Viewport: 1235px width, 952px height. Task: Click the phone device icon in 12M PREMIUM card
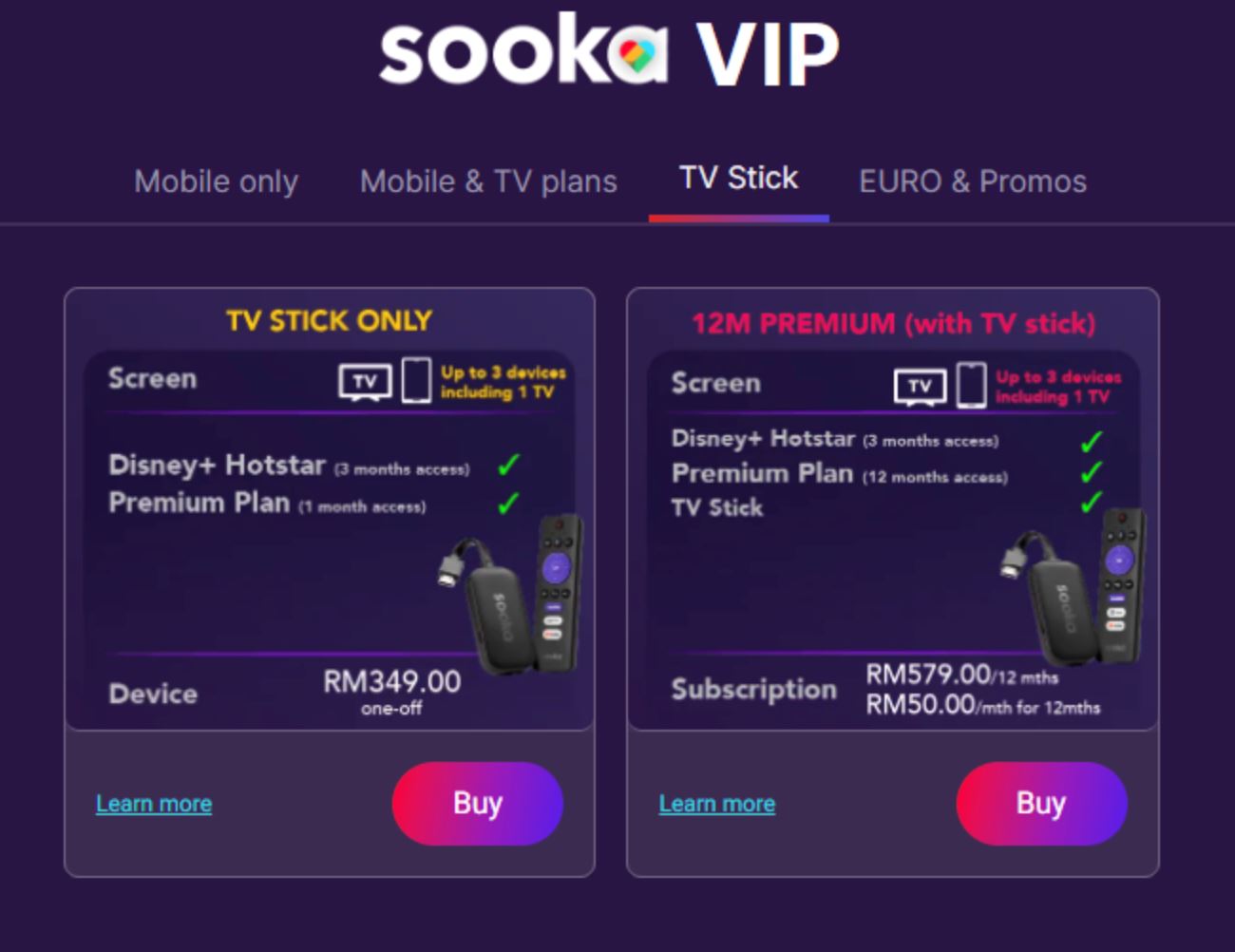point(970,385)
